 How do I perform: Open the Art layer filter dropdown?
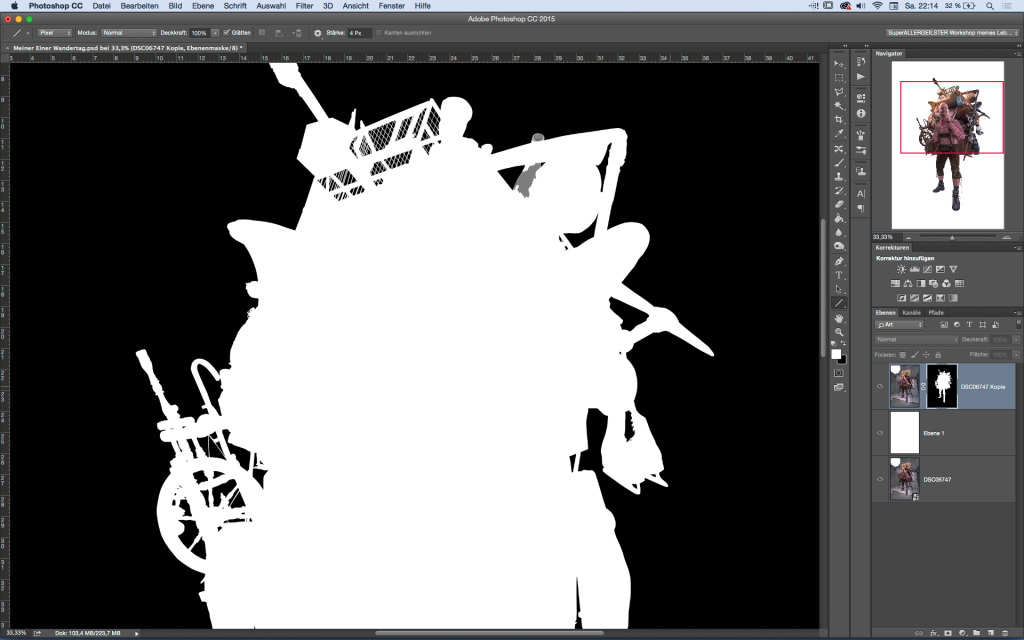[899, 325]
